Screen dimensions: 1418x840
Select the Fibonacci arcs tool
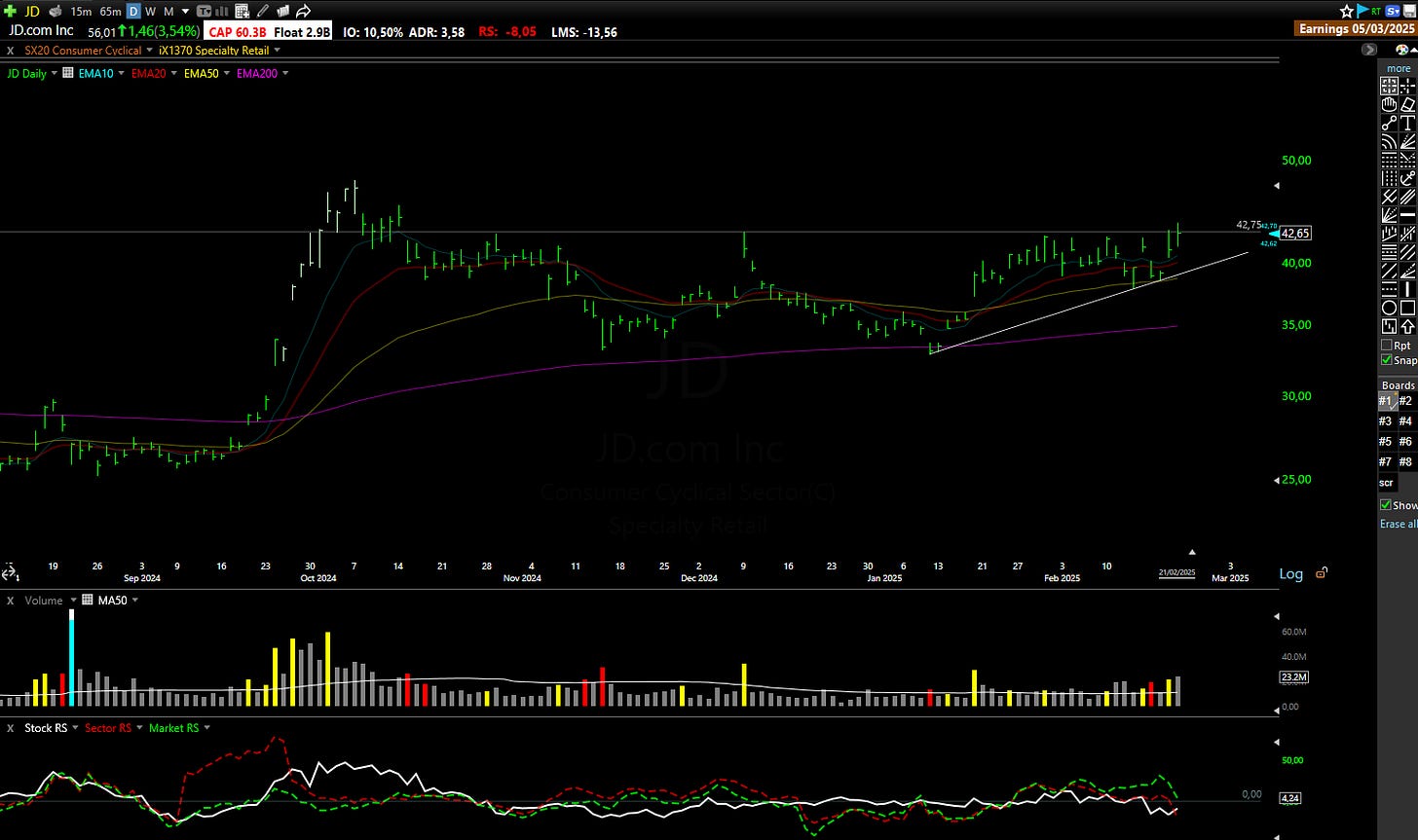[1390, 142]
